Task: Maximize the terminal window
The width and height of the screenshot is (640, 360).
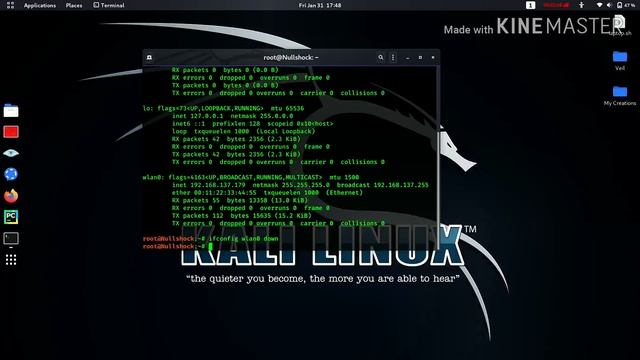Action: point(420,58)
